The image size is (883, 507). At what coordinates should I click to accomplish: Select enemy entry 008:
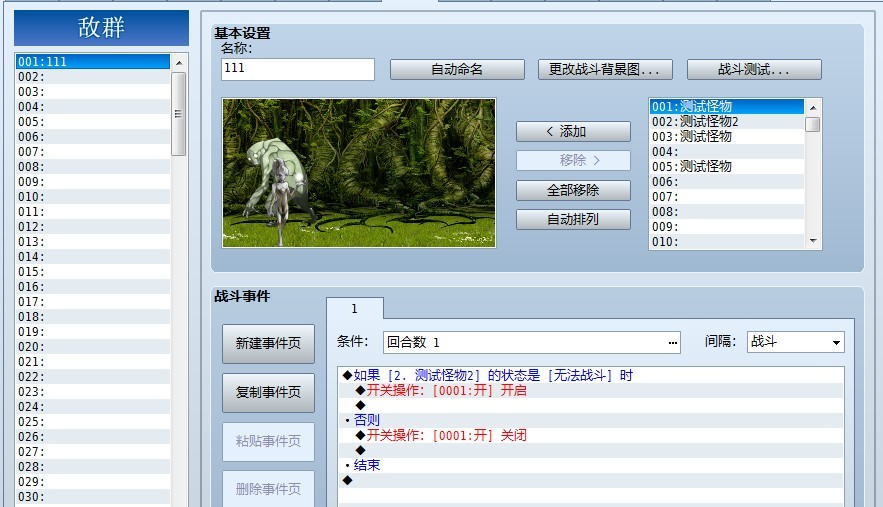point(727,211)
